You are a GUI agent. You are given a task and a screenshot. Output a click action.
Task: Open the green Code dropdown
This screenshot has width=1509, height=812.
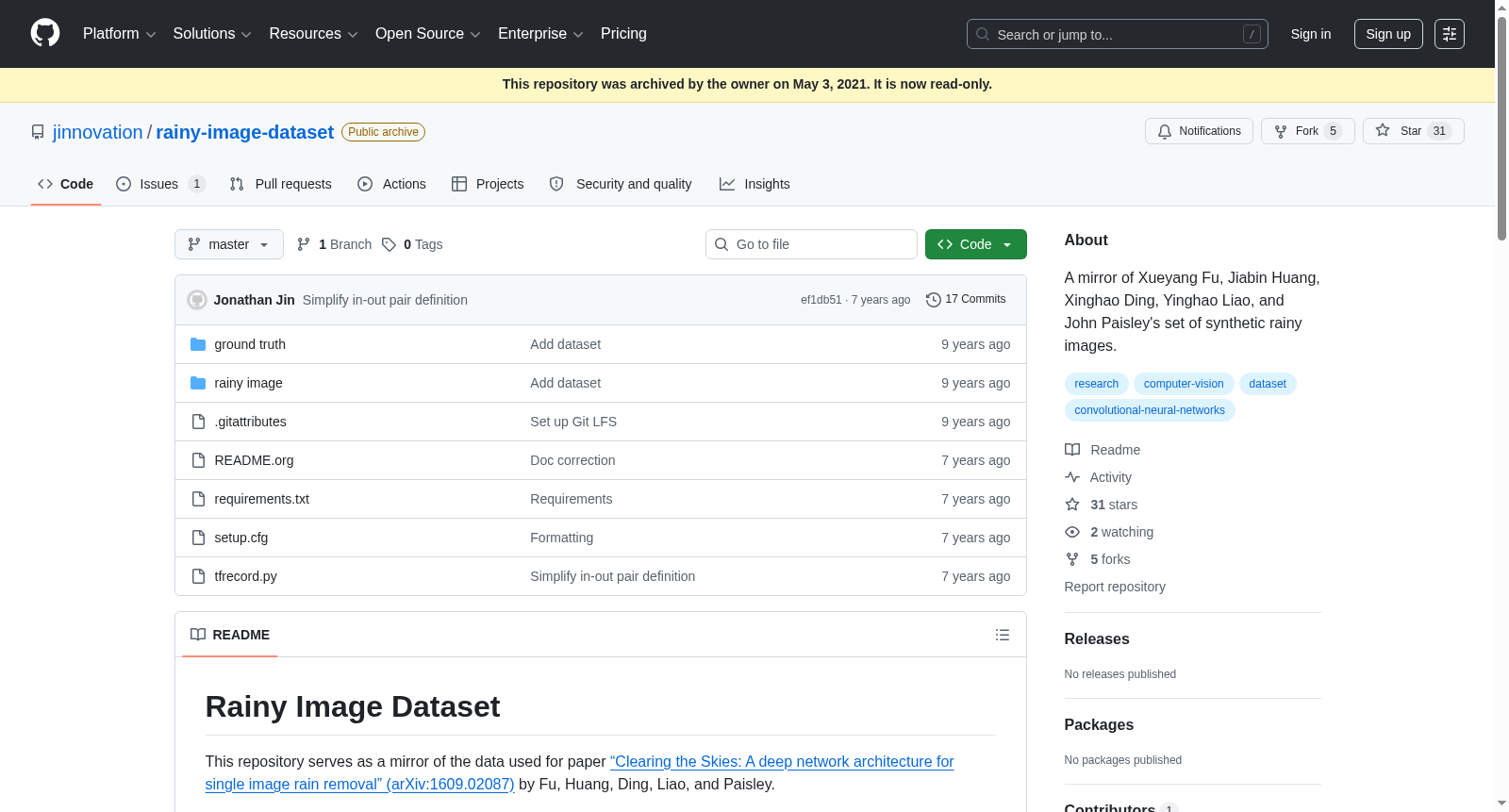(x=976, y=244)
